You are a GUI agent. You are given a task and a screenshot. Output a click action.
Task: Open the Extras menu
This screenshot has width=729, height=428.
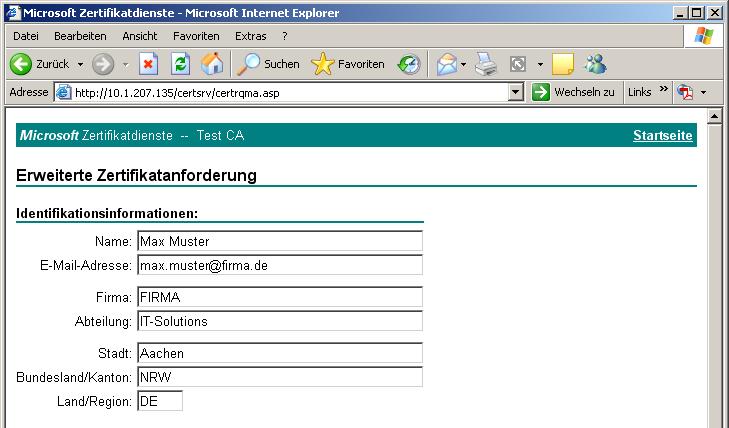(x=250, y=36)
